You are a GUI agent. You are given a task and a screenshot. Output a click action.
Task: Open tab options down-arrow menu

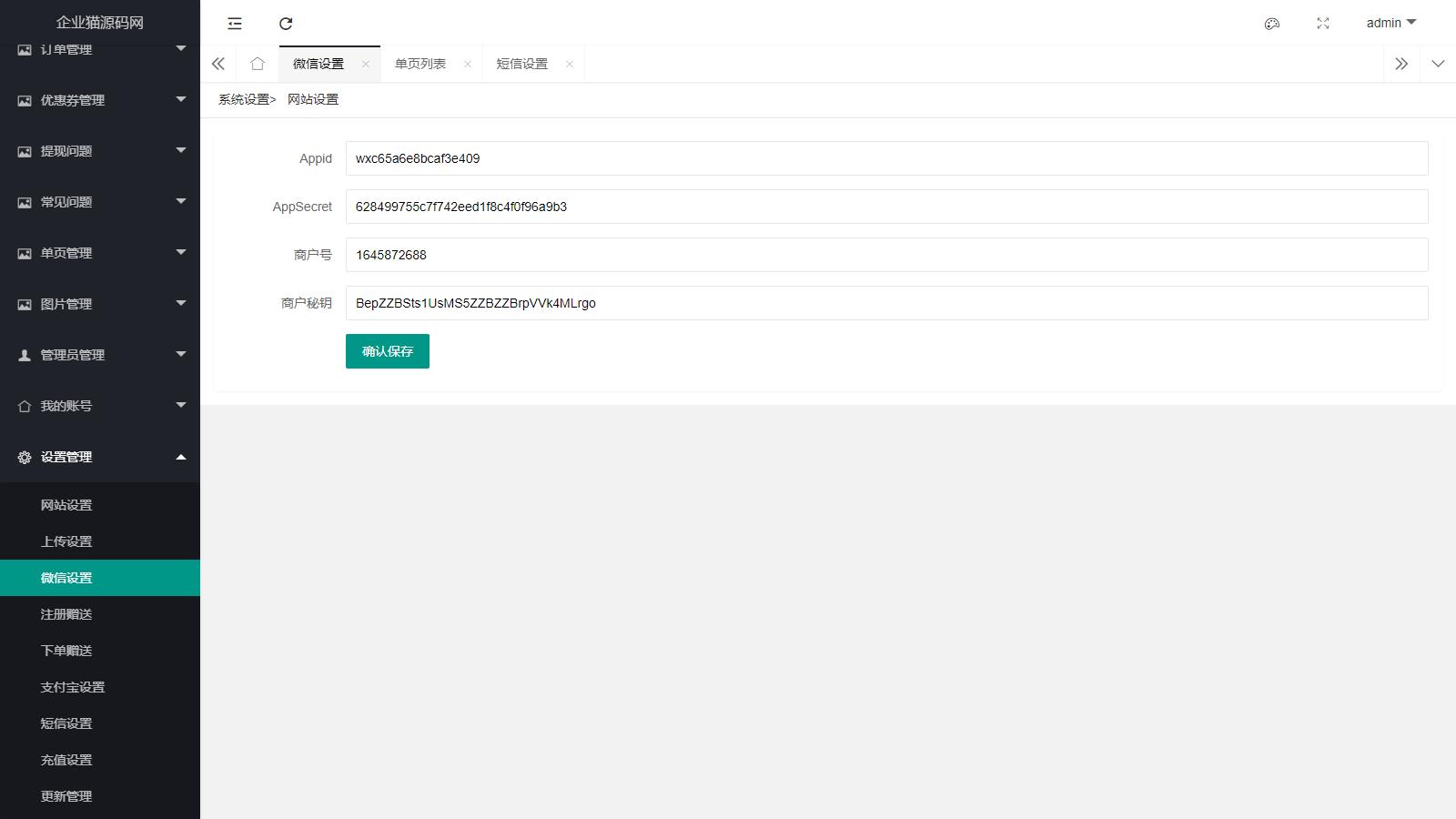coord(1438,64)
